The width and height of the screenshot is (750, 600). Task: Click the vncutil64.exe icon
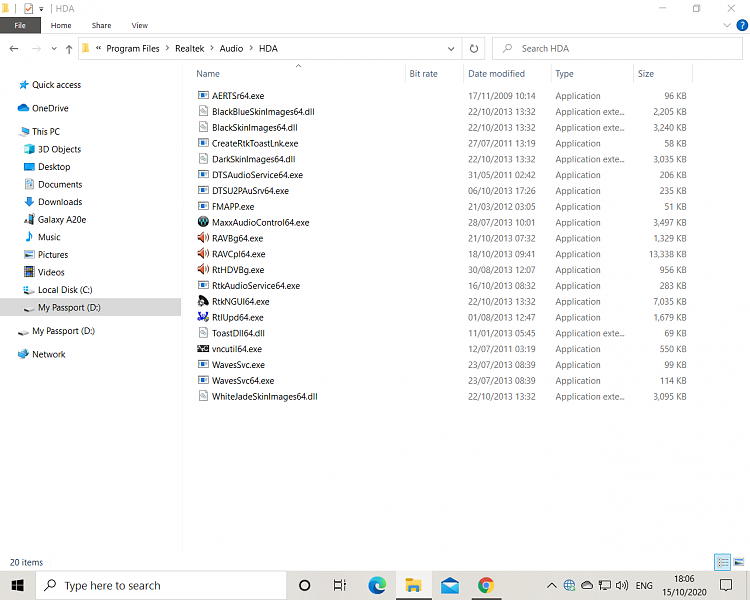(x=203, y=349)
